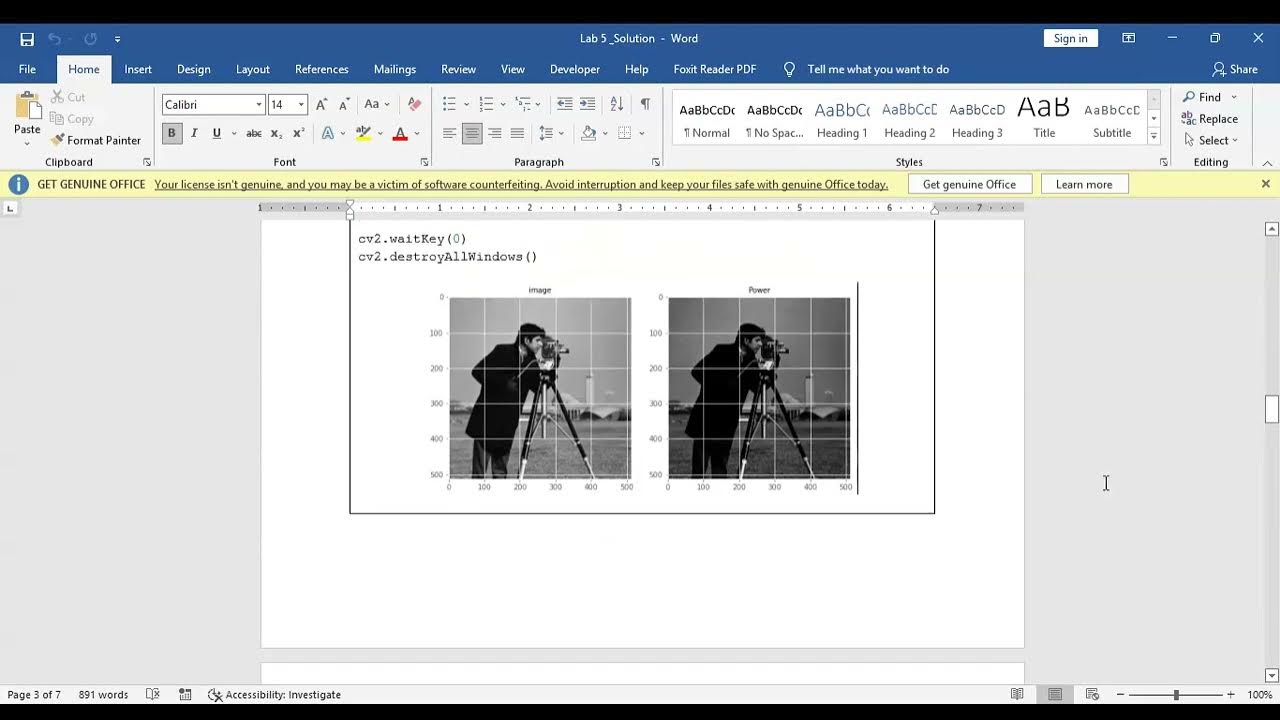Click Get genuine Office button
This screenshot has height=720, width=1280.
969,184
